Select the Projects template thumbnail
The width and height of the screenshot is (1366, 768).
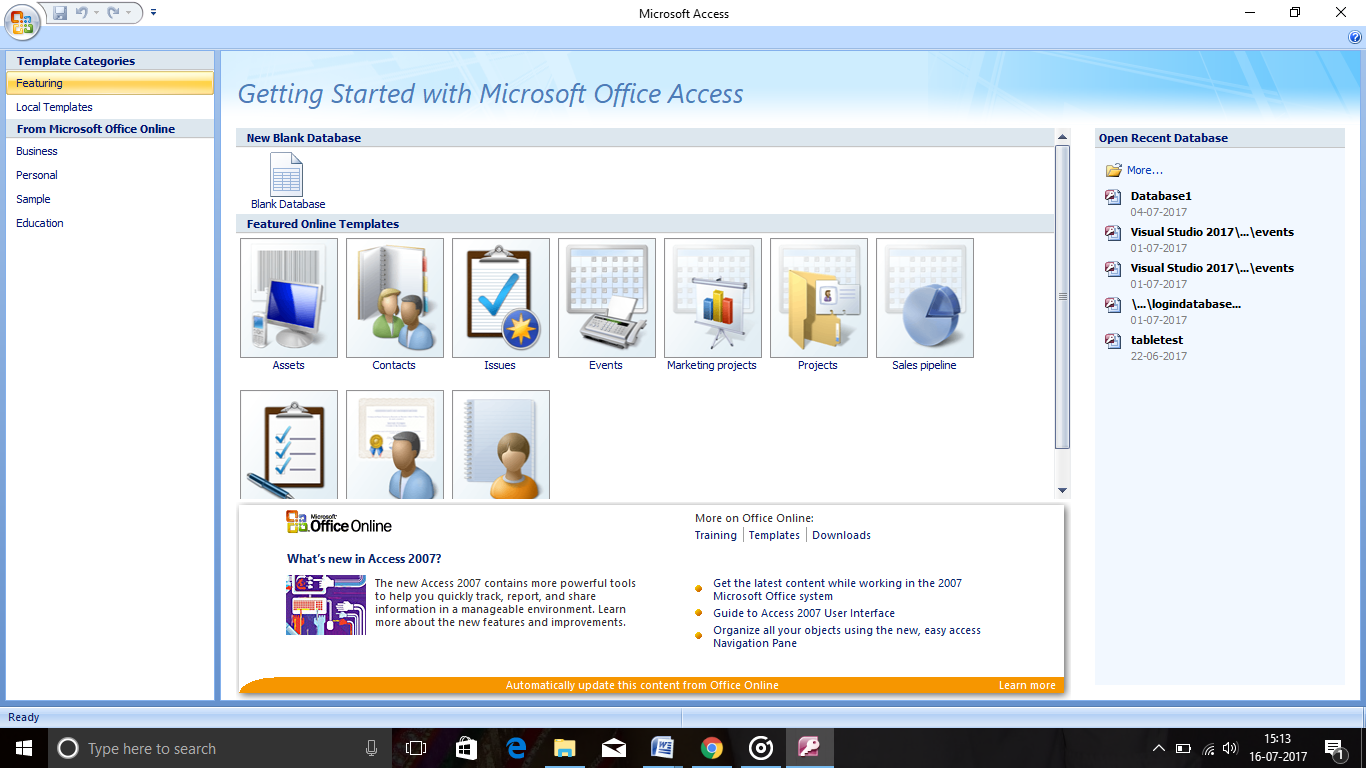coord(819,298)
